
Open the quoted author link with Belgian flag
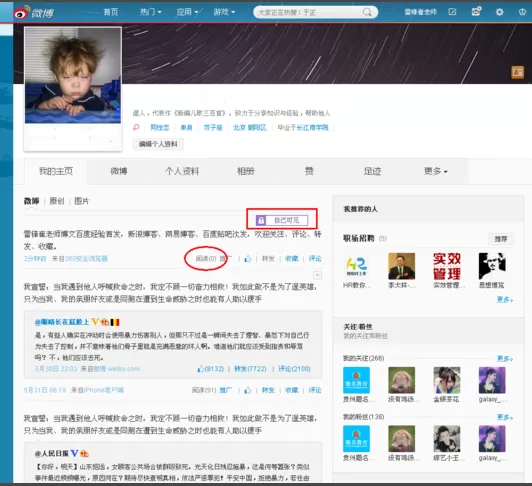point(62,322)
